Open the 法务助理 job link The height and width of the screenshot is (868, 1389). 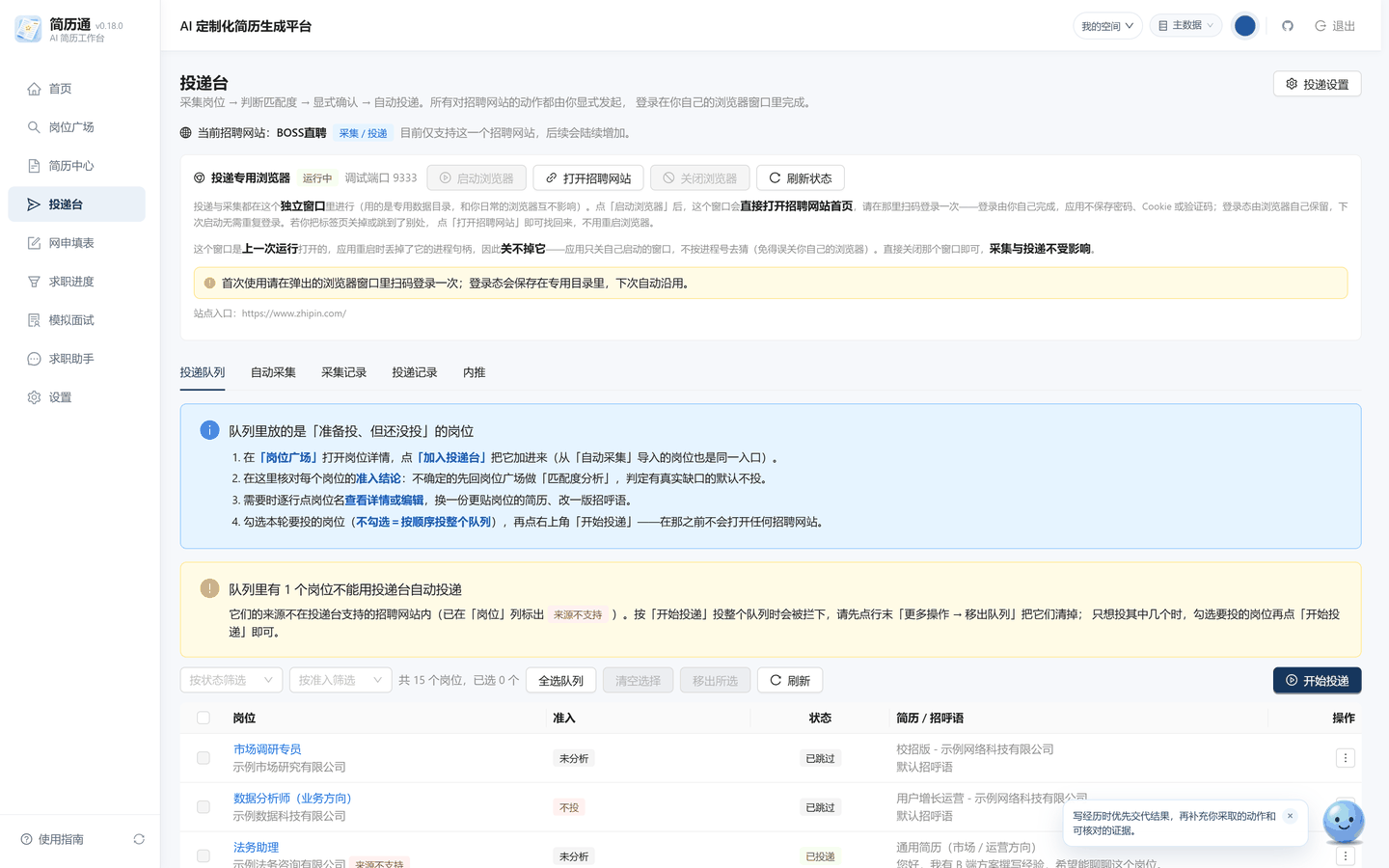(256, 847)
